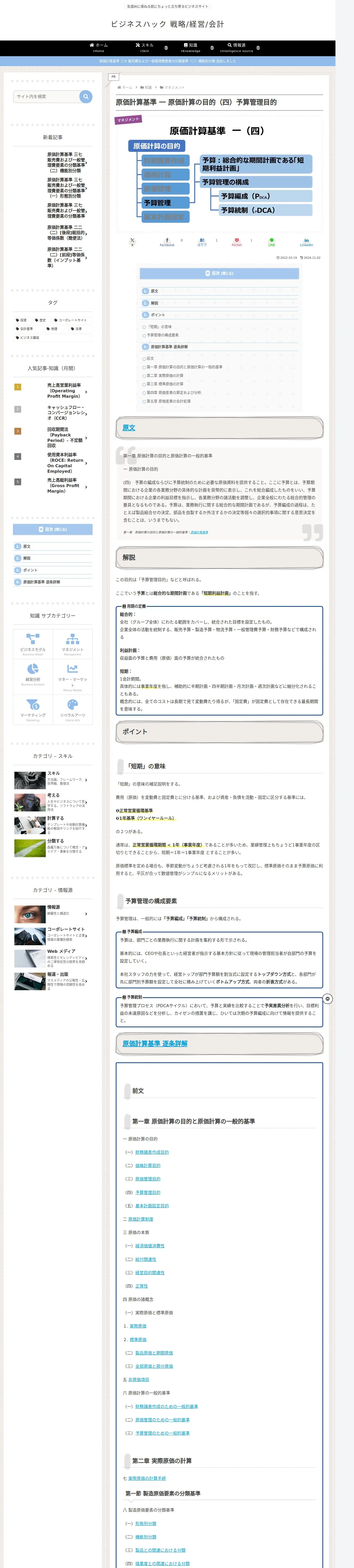Jump to 解説 in the sidebar contents
This screenshot has width=354, height=1568.
click(x=27, y=558)
